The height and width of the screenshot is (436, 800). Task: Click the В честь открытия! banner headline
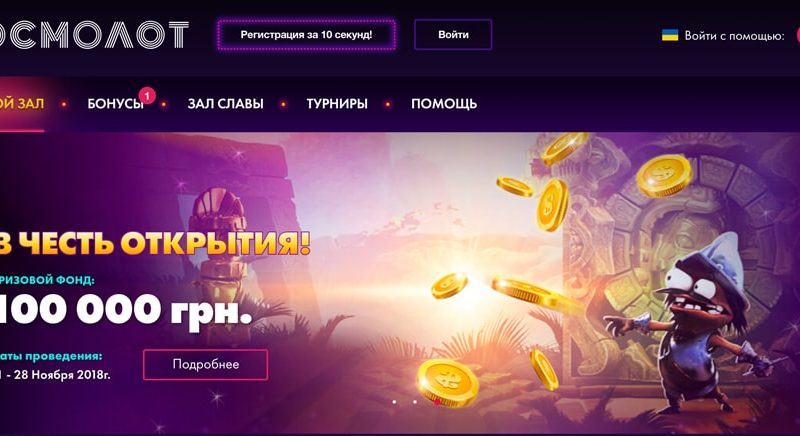(x=155, y=243)
